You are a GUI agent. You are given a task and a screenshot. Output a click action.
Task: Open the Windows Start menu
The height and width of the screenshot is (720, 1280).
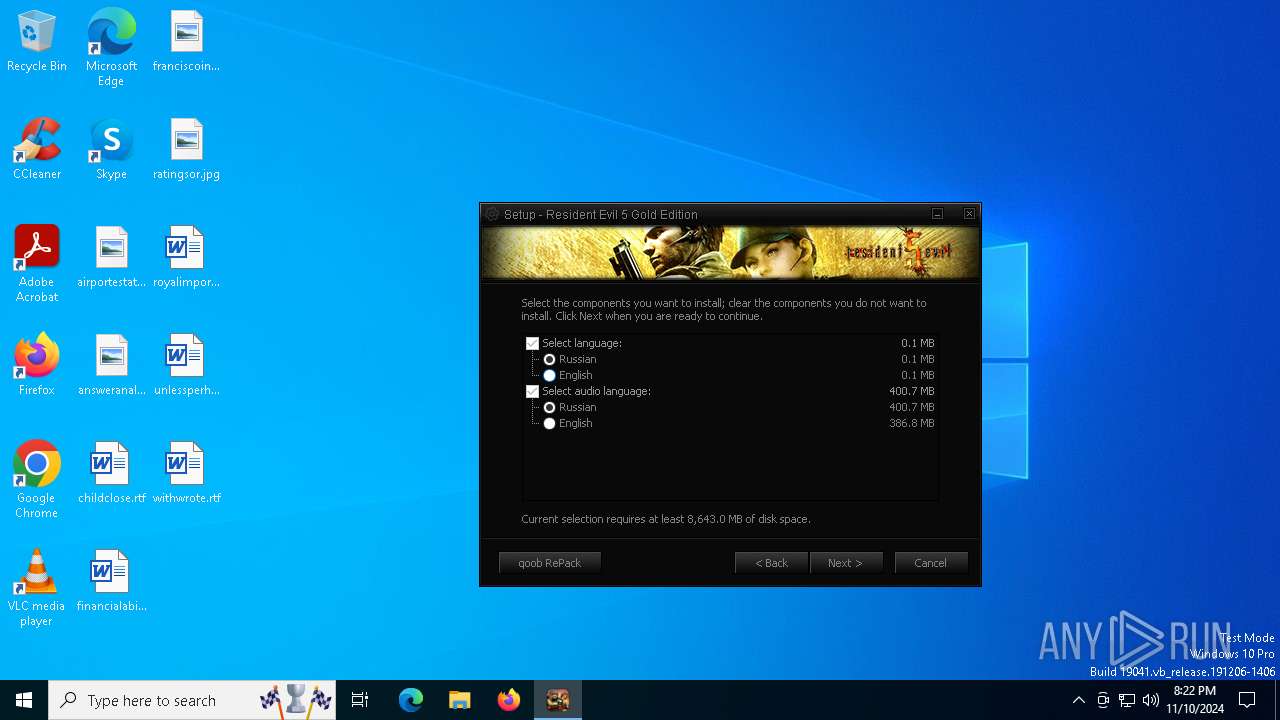[x=24, y=700]
